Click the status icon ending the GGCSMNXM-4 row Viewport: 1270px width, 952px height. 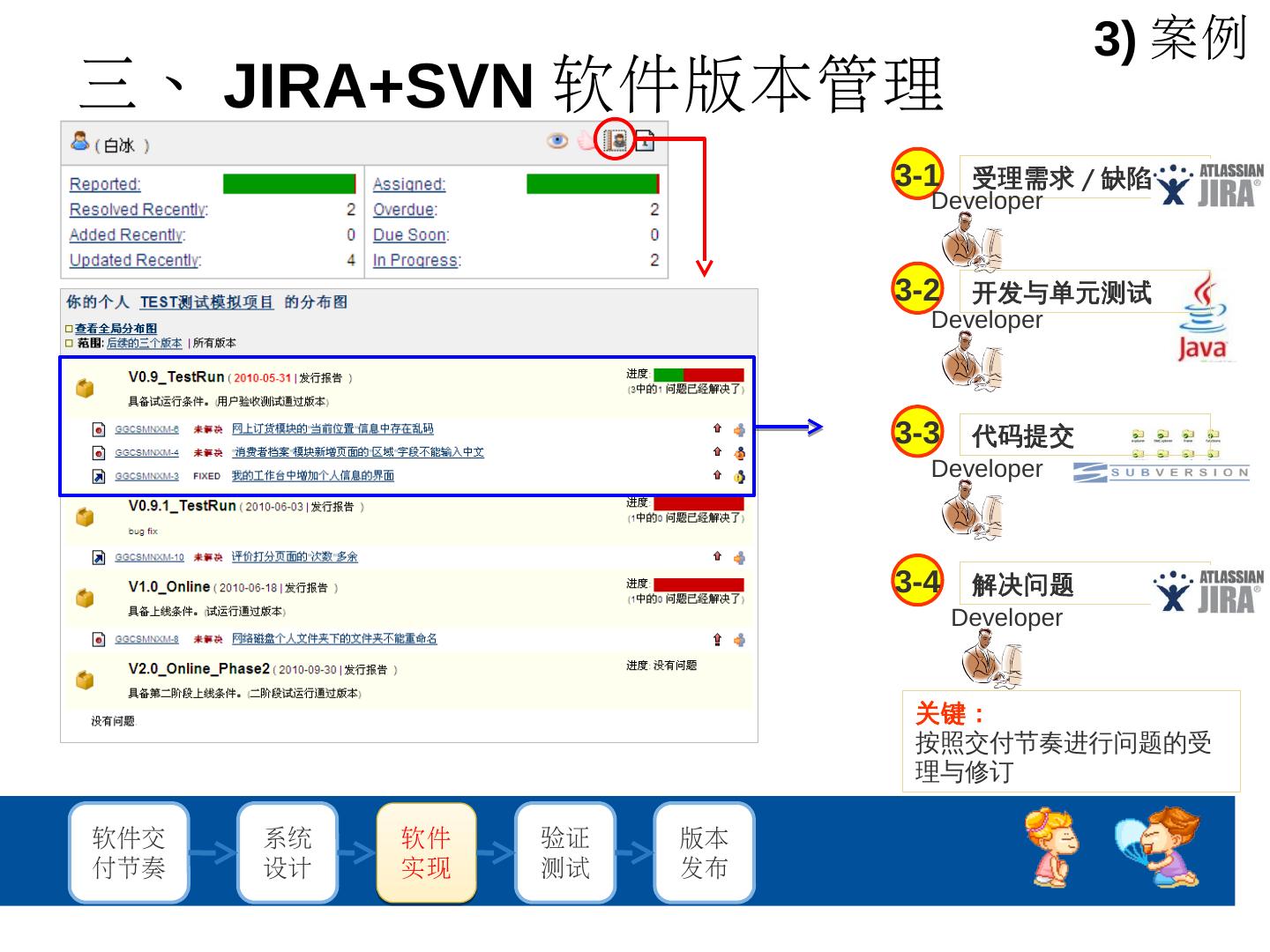(x=739, y=453)
